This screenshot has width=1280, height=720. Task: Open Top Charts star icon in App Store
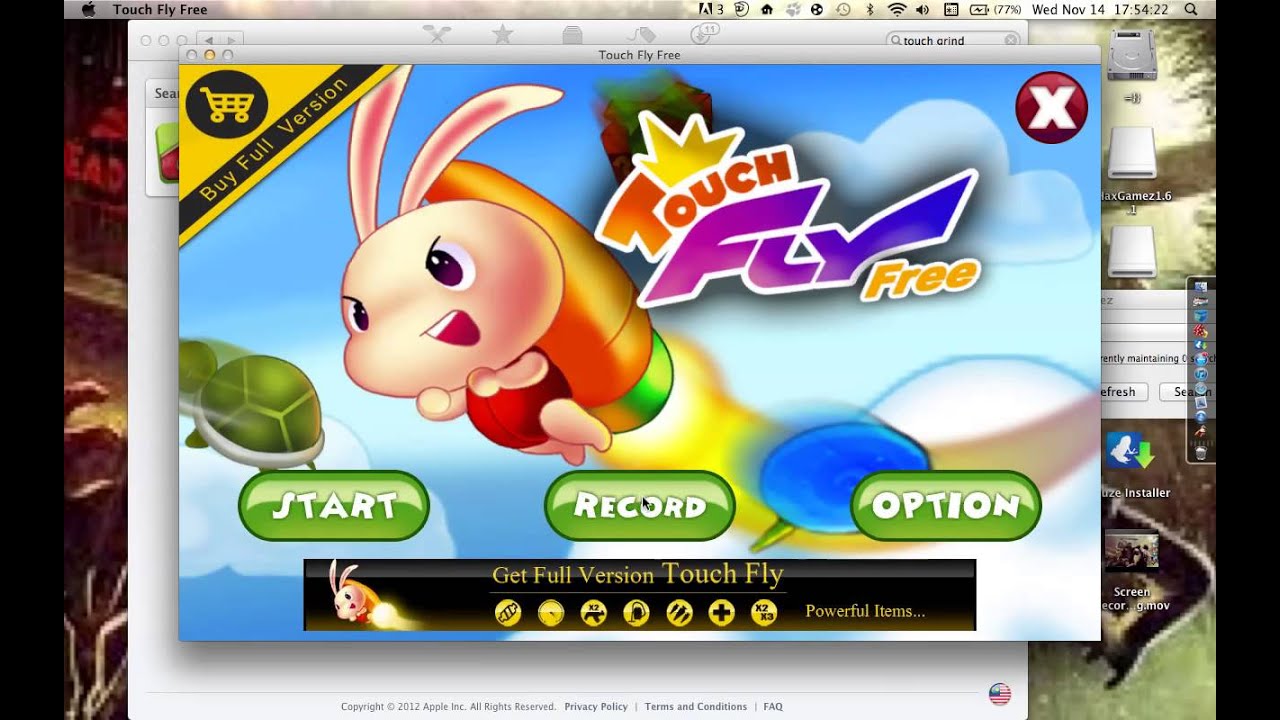pos(502,35)
